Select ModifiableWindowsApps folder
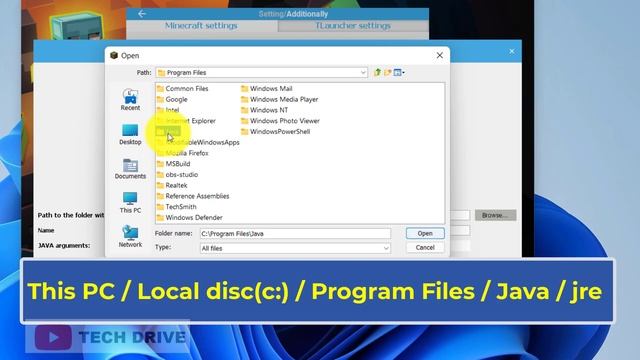 198,142
